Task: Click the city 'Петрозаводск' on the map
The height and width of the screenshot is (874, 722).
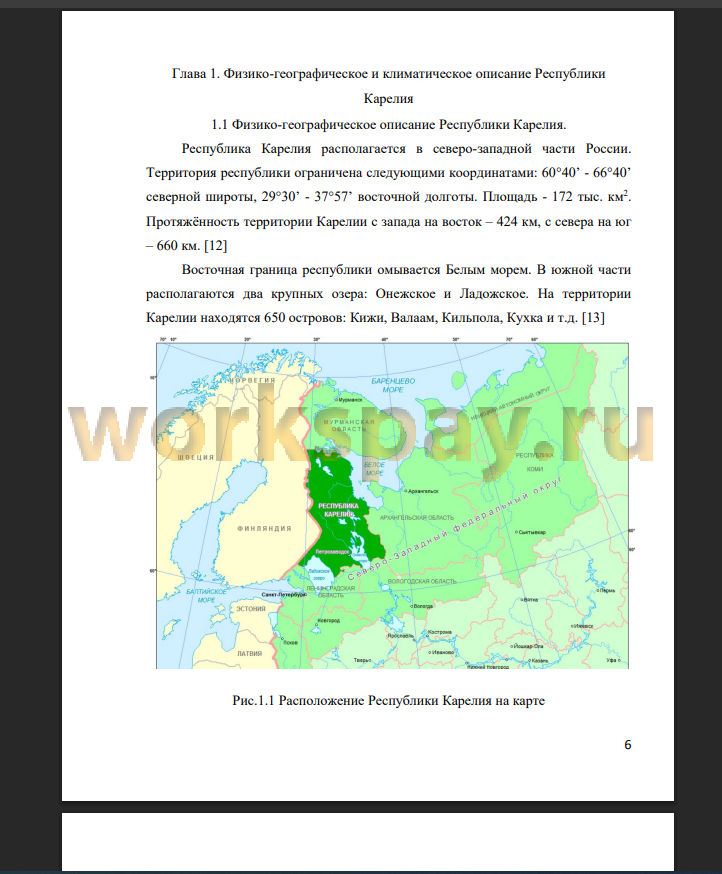Action: click(332, 551)
